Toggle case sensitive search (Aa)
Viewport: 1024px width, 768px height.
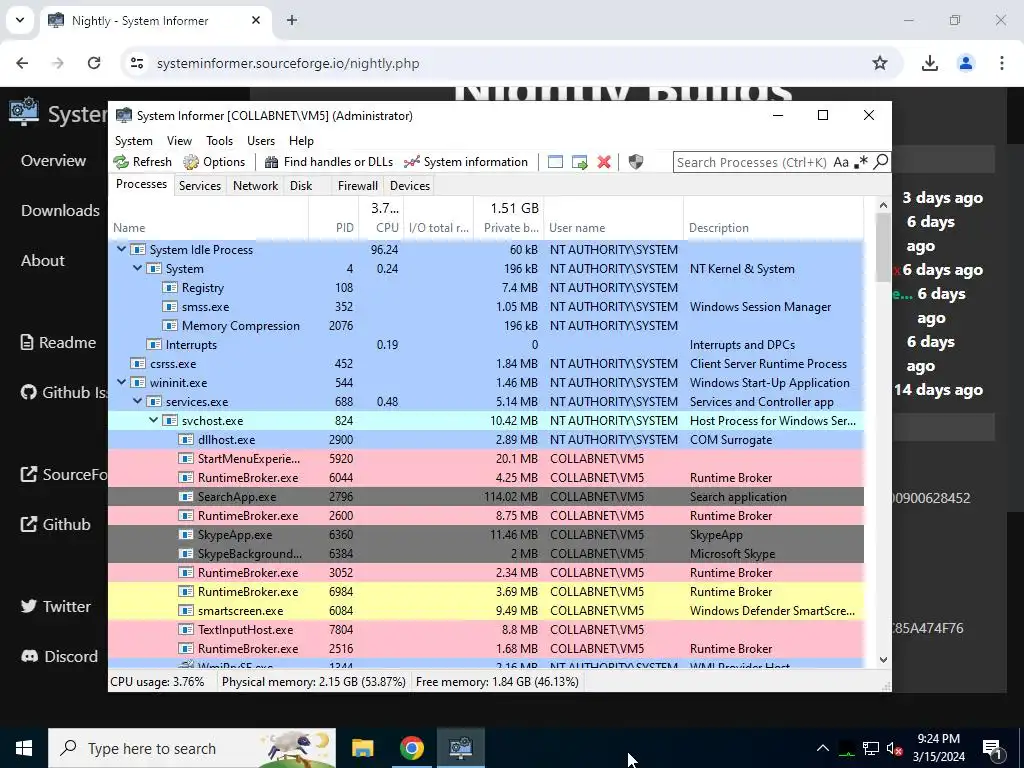pyautogui.click(x=841, y=162)
